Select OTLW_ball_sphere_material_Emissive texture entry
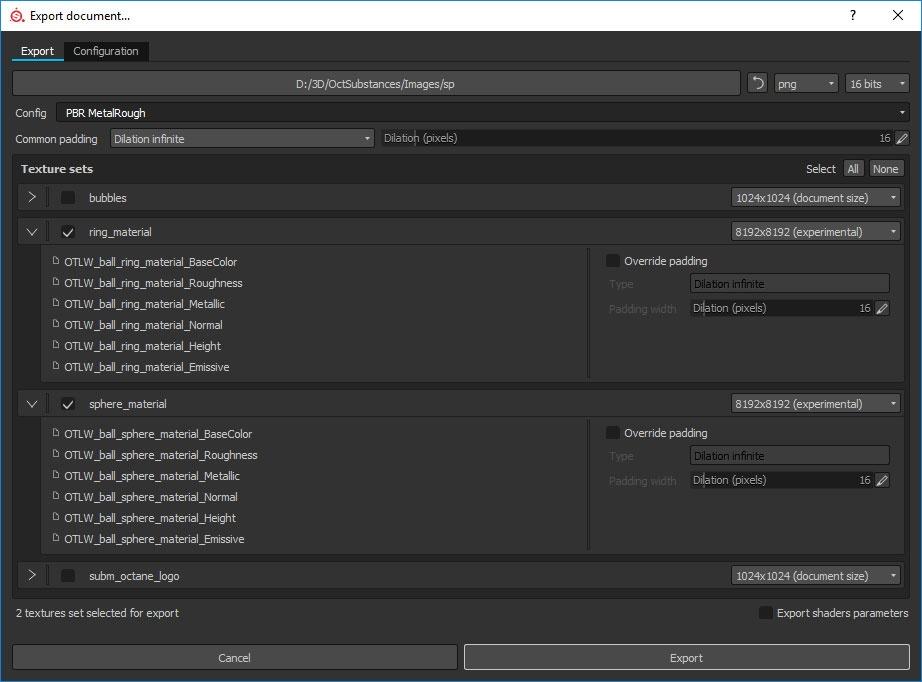 154,539
